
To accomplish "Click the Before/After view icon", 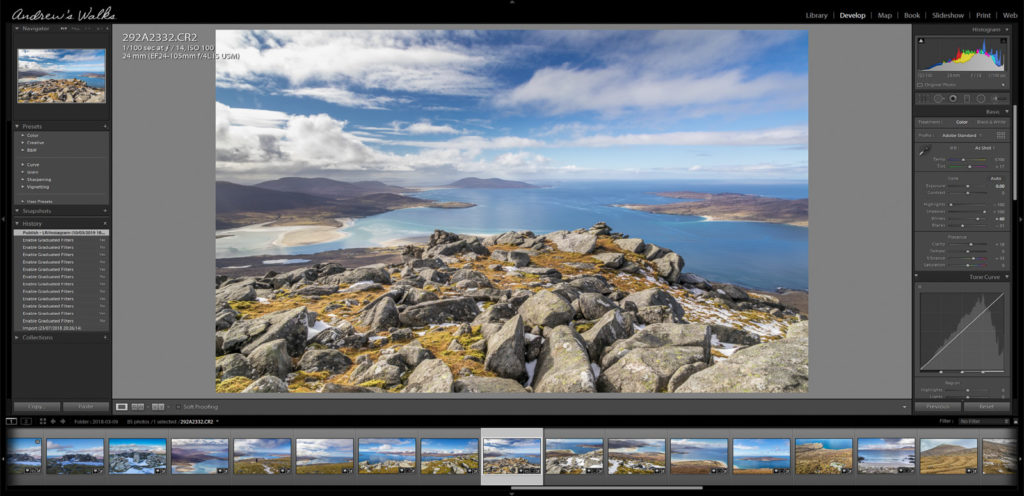I will 140,407.
